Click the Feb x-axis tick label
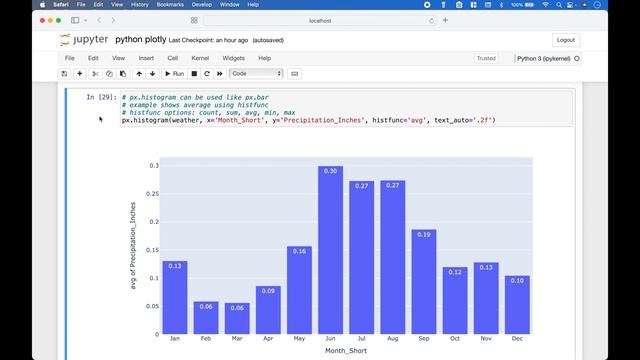640x360 pixels. (206, 338)
